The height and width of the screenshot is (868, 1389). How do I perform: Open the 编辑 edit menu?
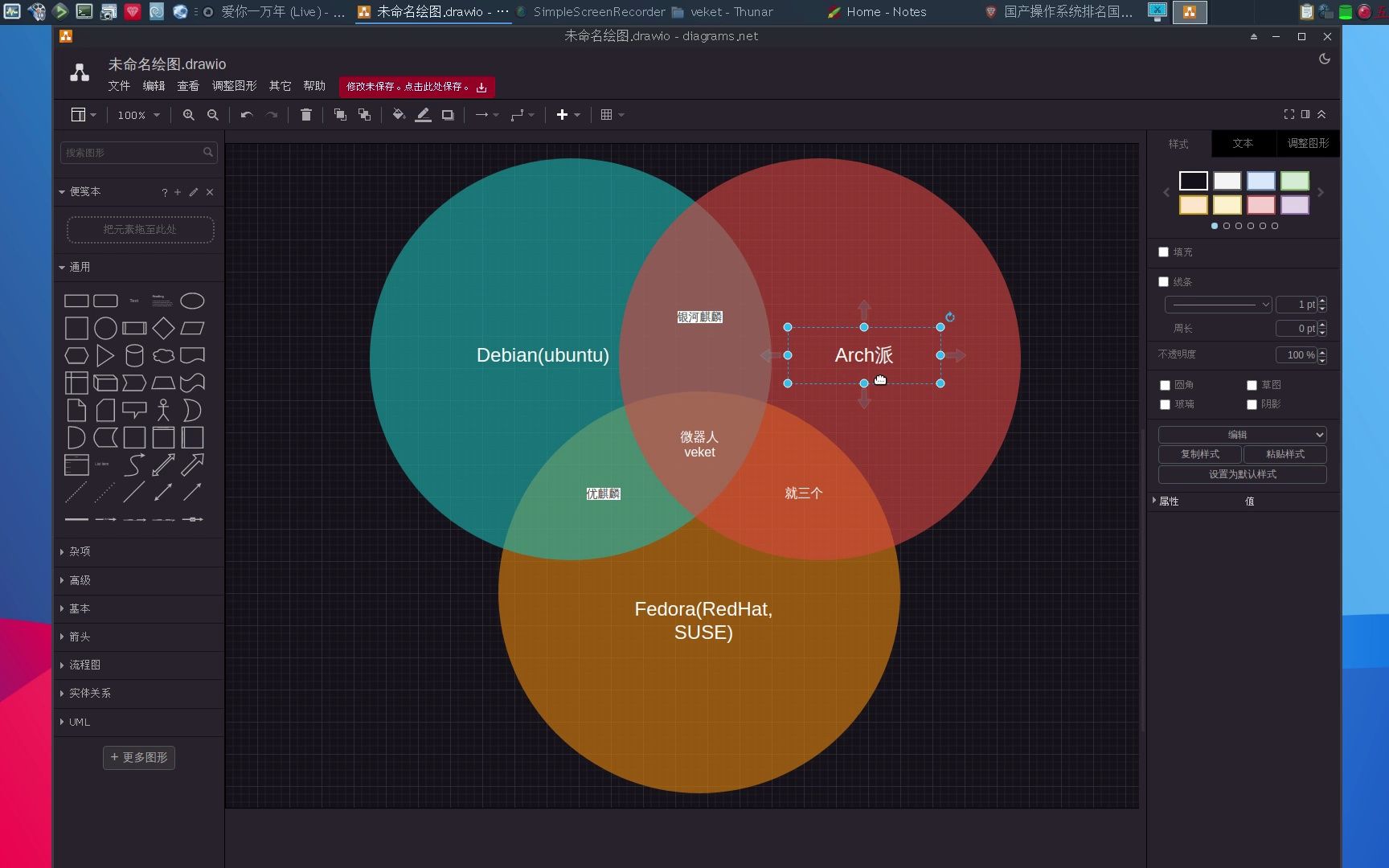154,86
